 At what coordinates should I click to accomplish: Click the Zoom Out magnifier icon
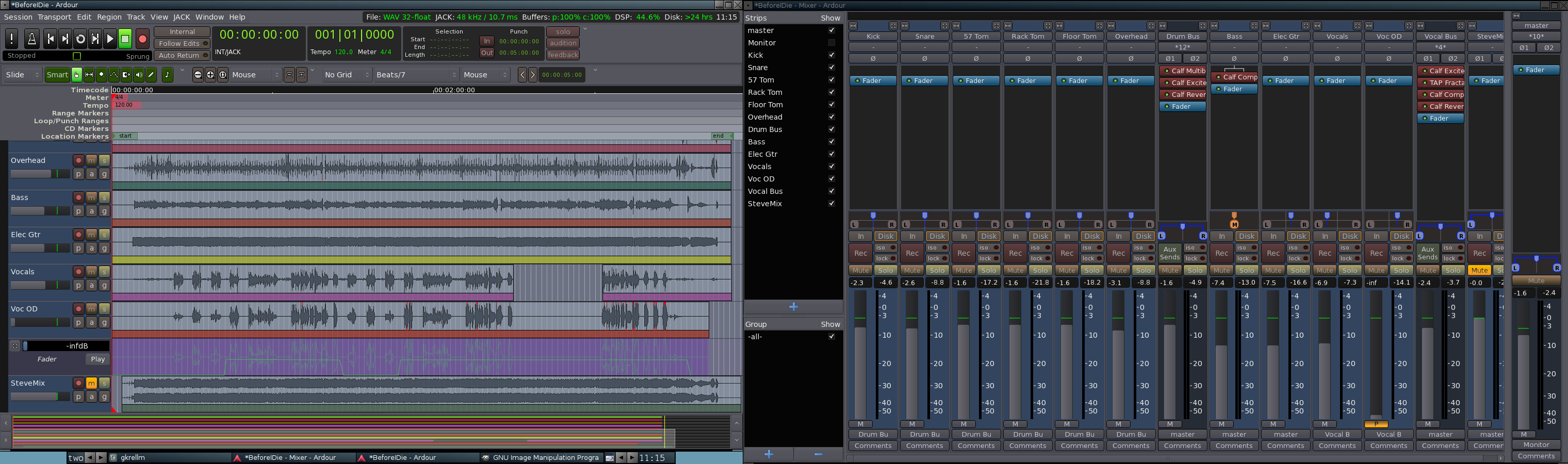[x=198, y=75]
